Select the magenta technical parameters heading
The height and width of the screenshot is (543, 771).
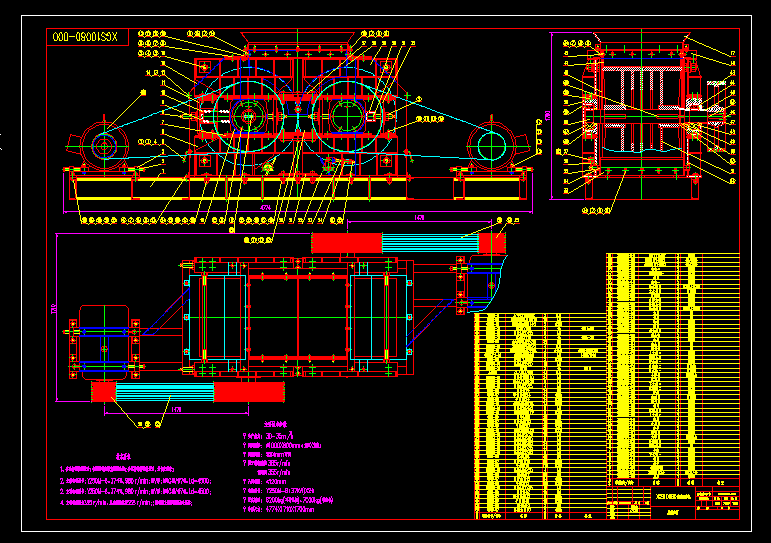tap(275, 423)
